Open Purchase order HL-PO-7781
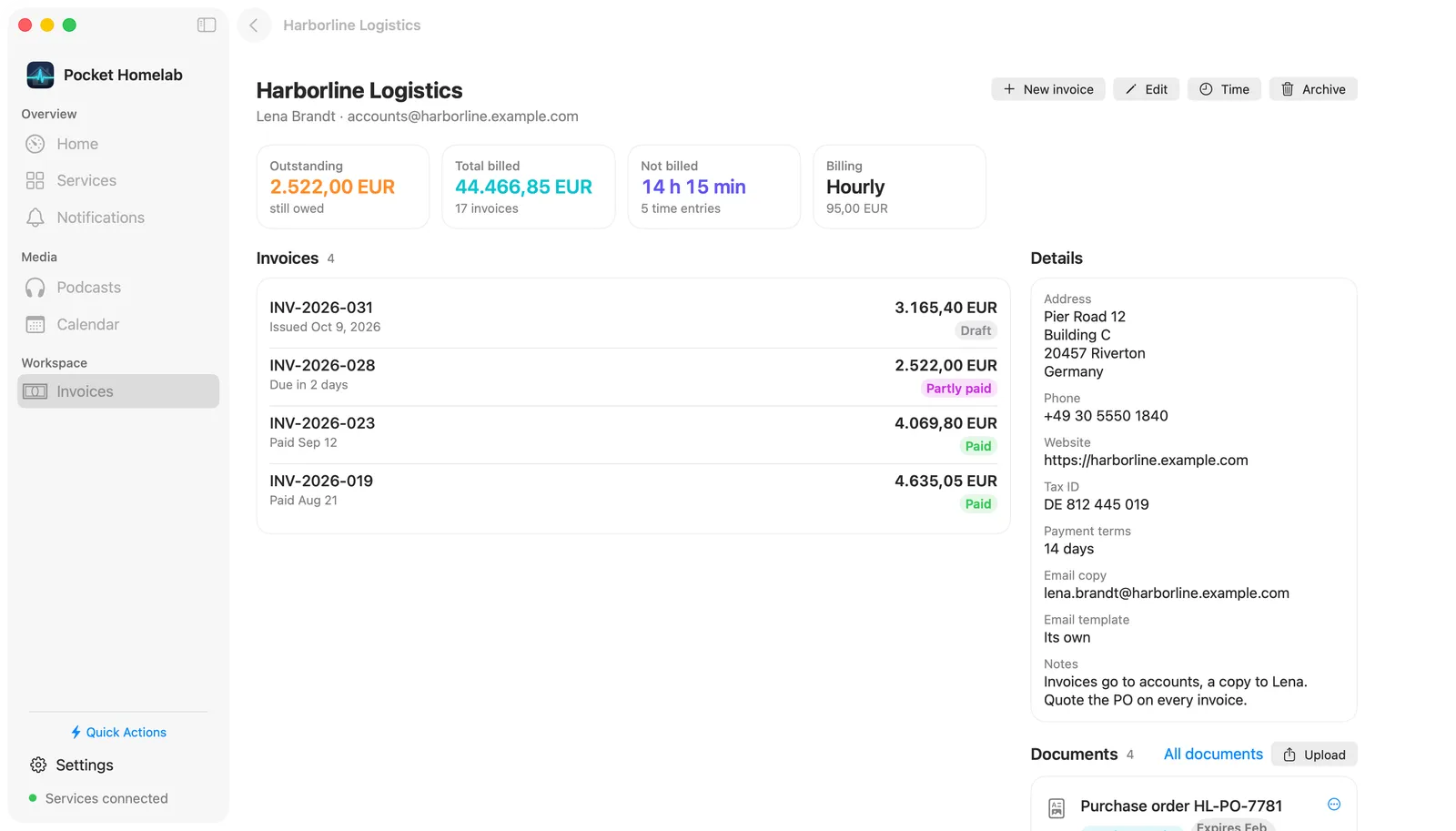1456x831 pixels. (x=1181, y=806)
